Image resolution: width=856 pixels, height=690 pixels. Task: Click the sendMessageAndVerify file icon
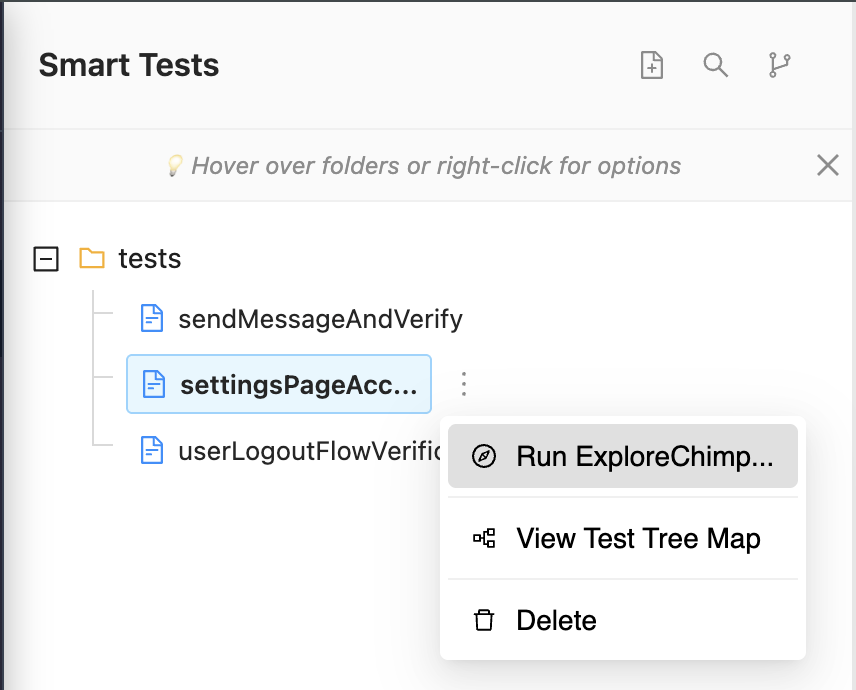(x=152, y=320)
